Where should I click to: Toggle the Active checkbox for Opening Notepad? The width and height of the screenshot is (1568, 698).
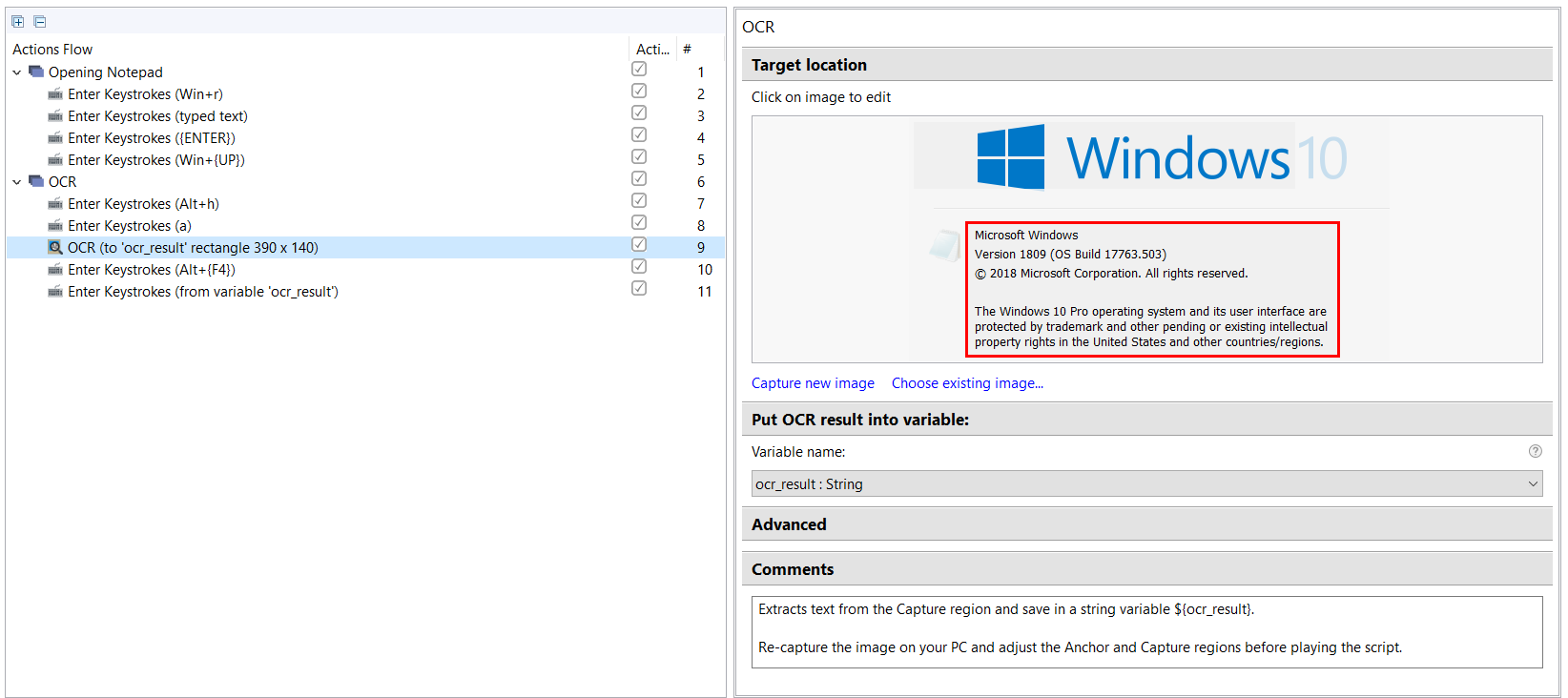pyautogui.click(x=639, y=69)
